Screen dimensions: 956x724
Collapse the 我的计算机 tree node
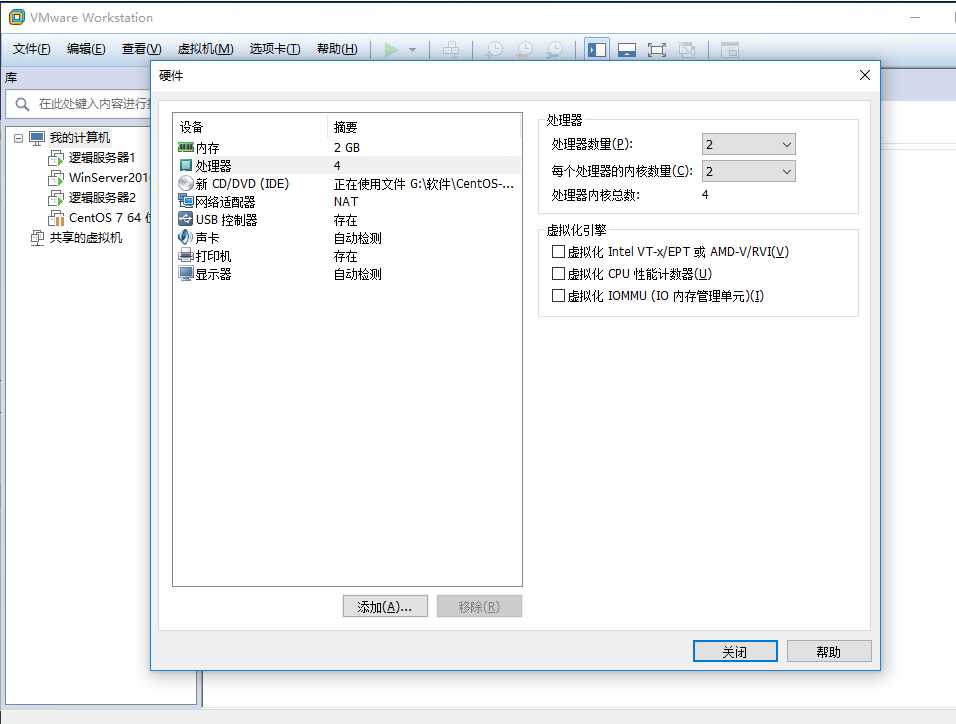point(18,138)
